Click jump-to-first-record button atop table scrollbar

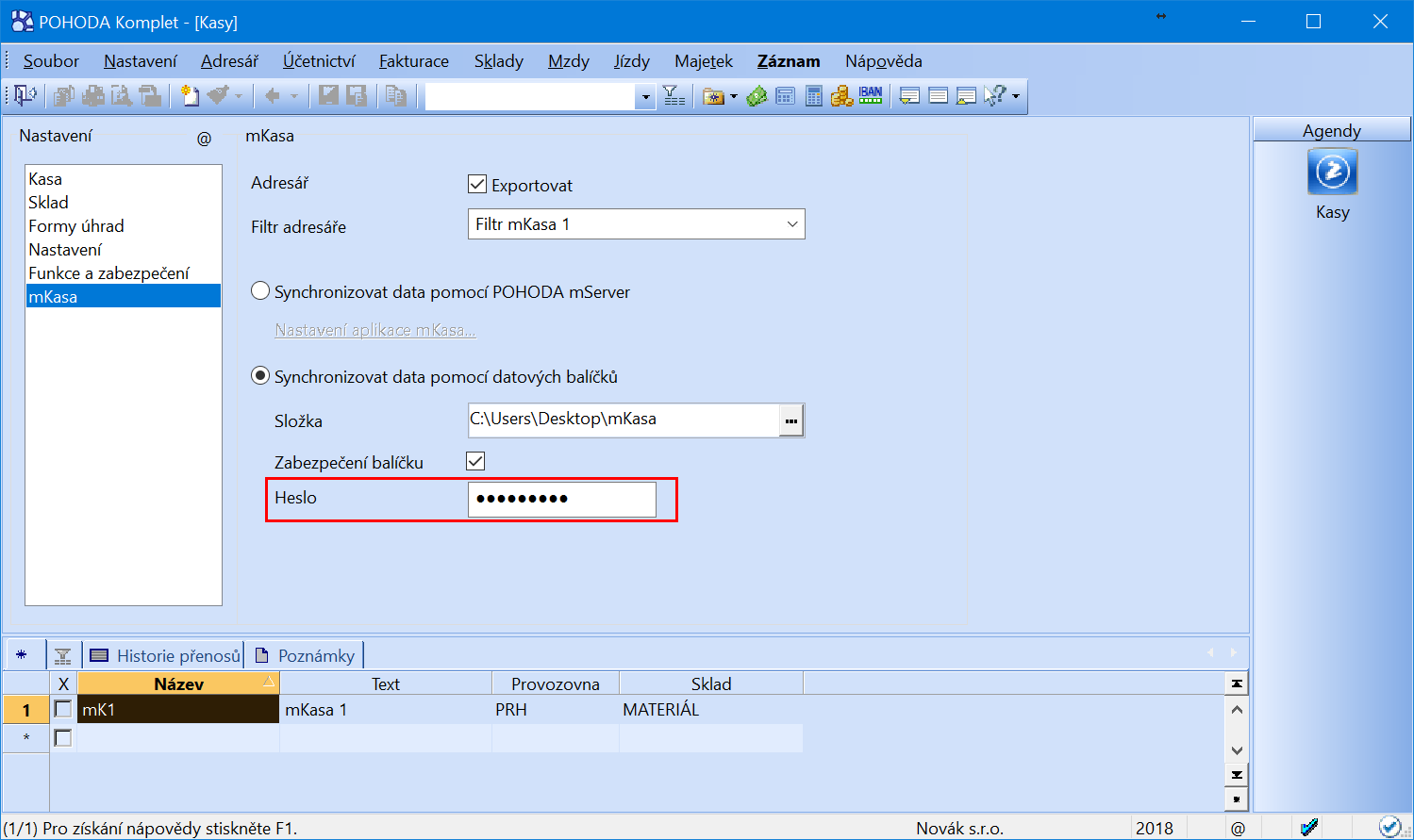(x=1237, y=684)
